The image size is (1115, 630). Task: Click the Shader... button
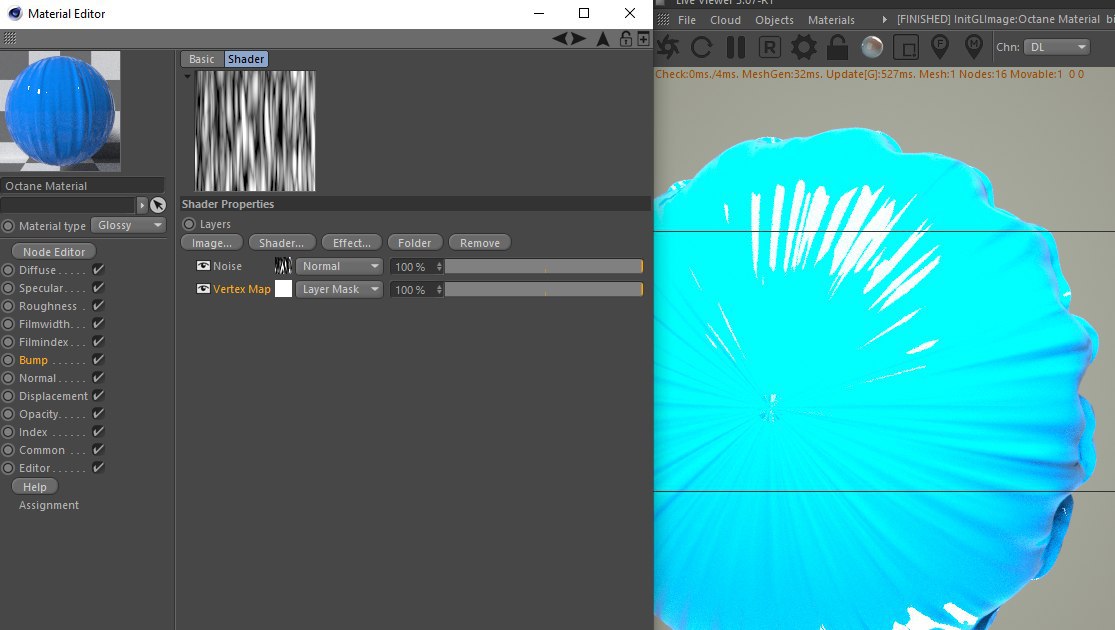coord(282,243)
